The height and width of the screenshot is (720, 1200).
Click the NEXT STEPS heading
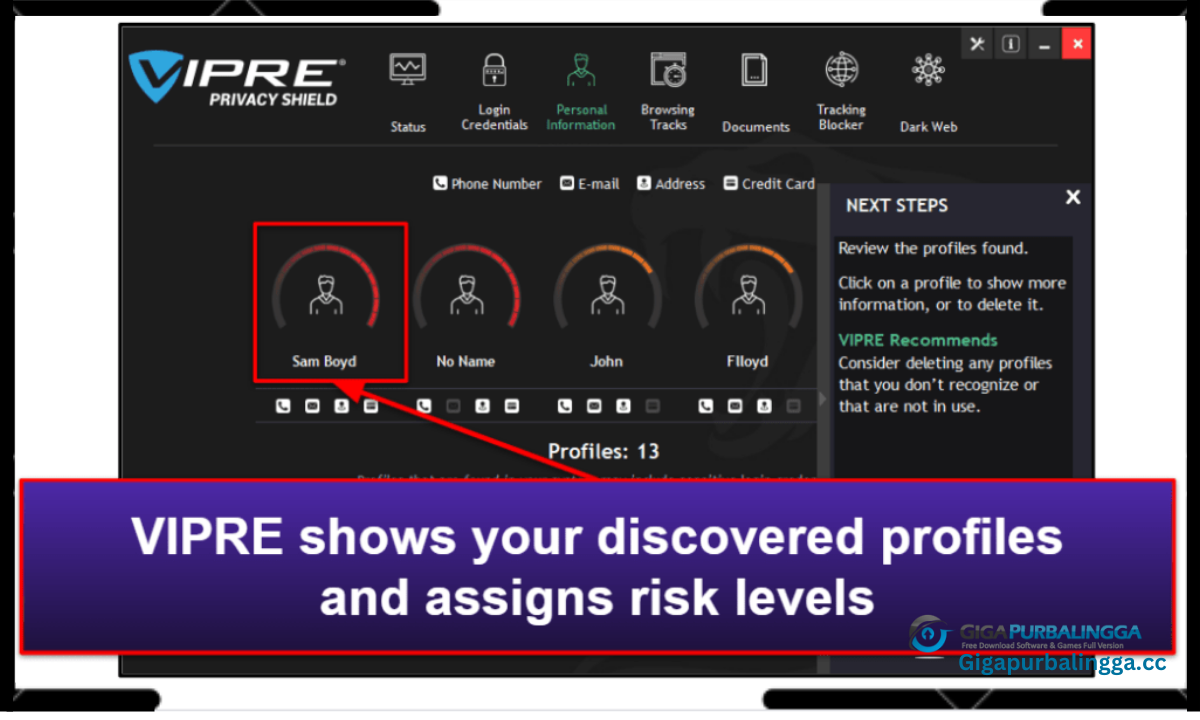click(897, 205)
